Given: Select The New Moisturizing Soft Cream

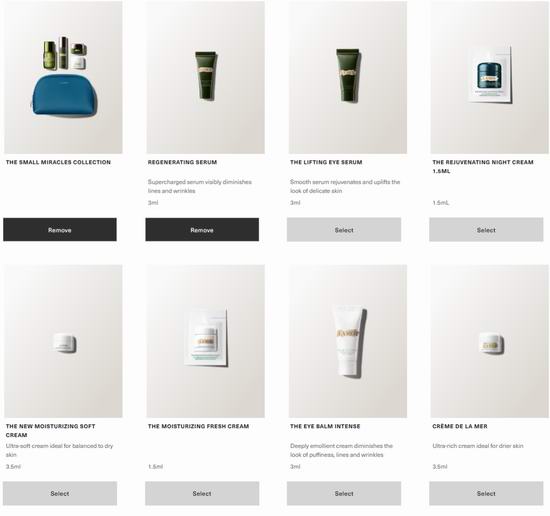Looking at the screenshot, I should 60,493.
